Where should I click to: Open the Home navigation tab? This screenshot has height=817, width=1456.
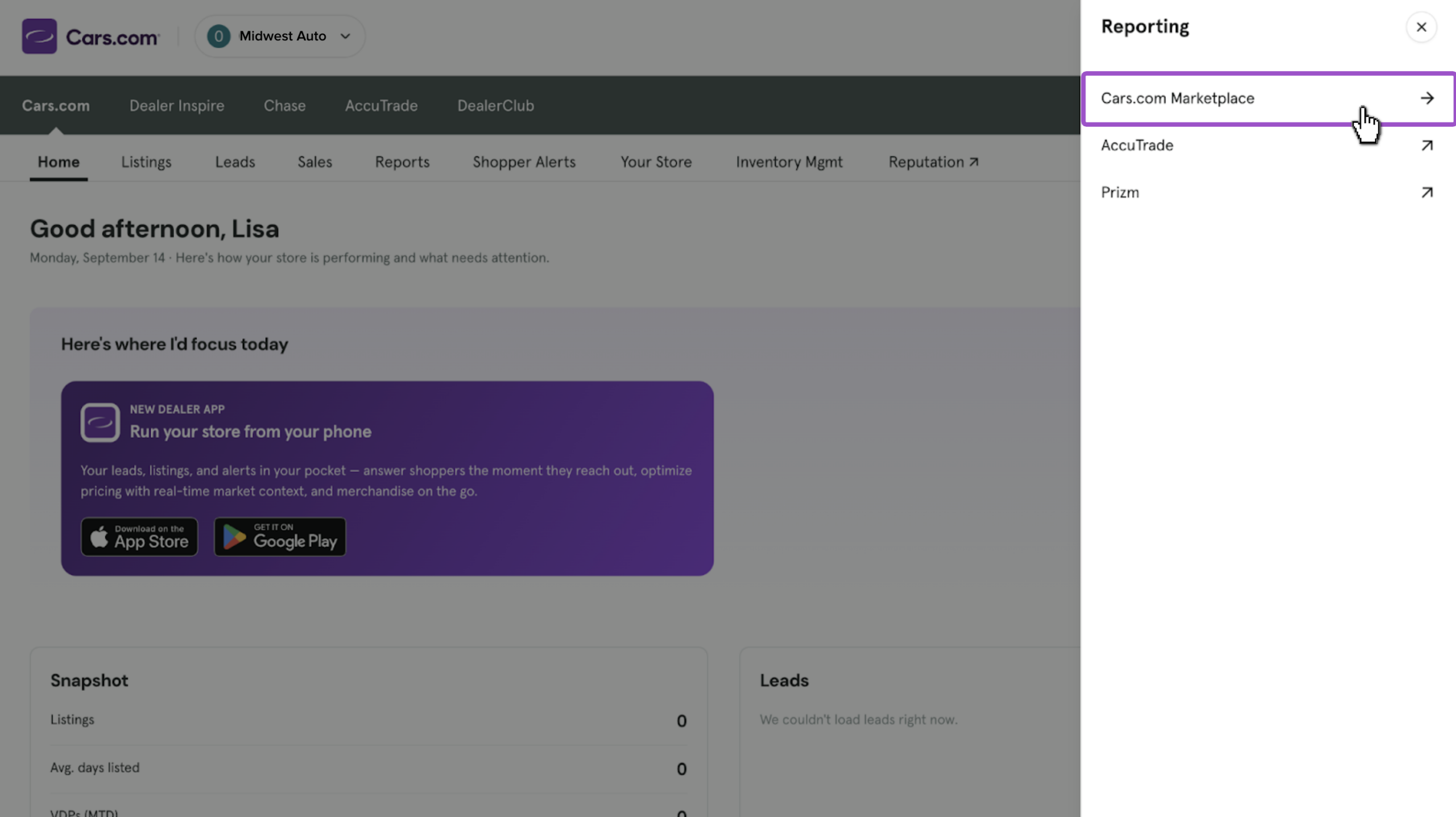click(59, 162)
